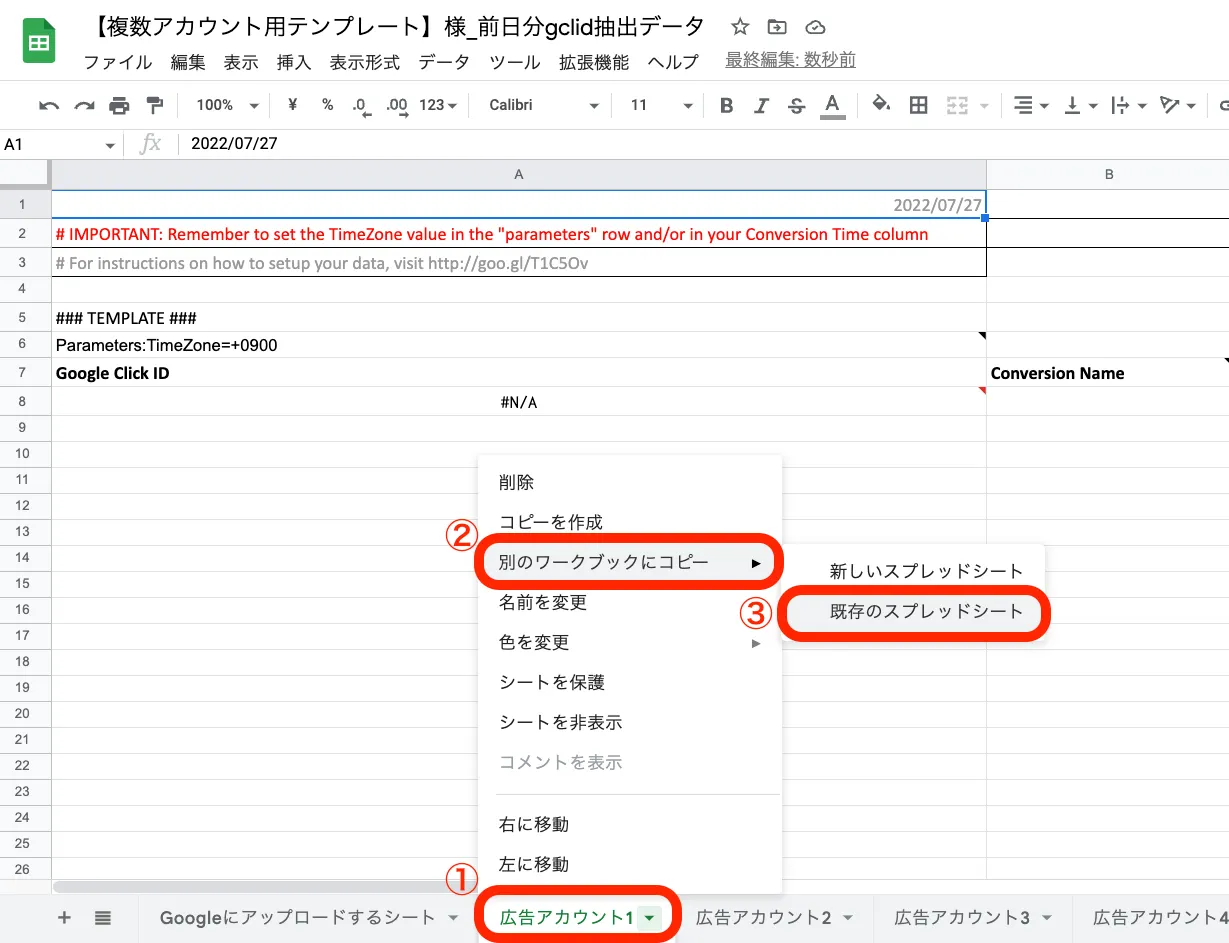
Task: Open the borders menu
Action: click(918, 105)
